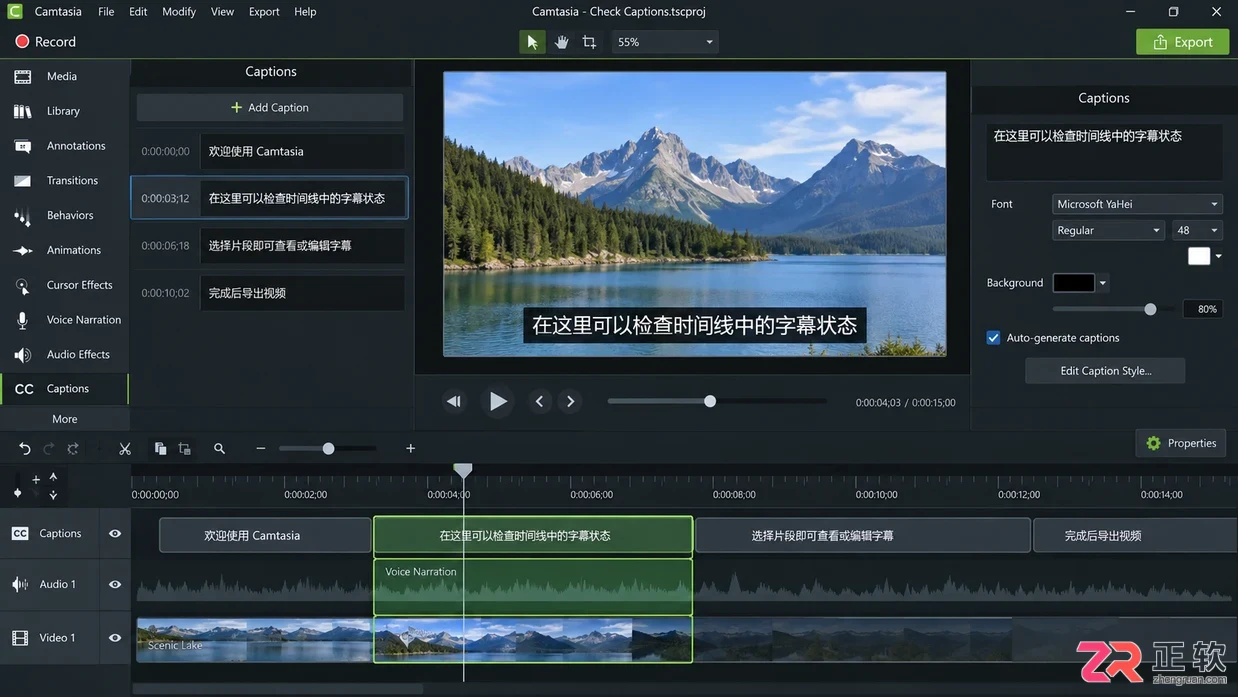Viewport: 1238px width, 697px height.
Task: Select the Voice Narration audio clip
Action: (533, 587)
